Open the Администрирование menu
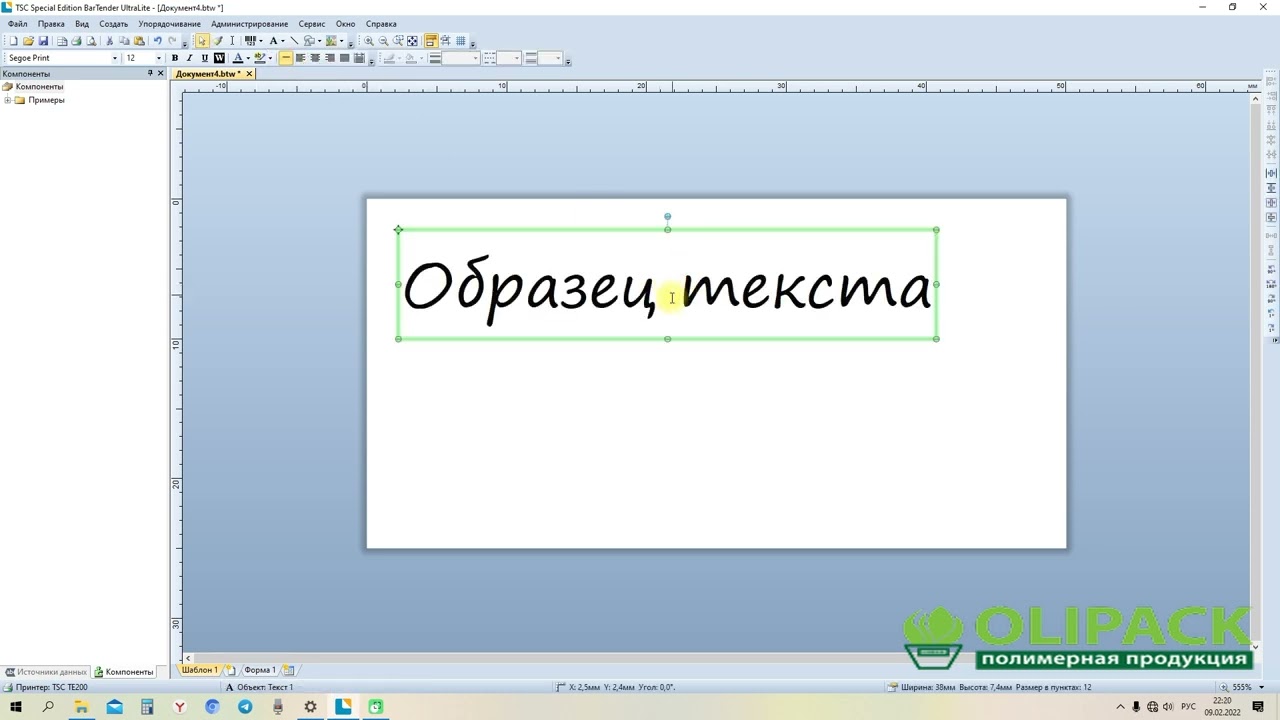Image resolution: width=1280 pixels, height=720 pixels. [249, 24]
